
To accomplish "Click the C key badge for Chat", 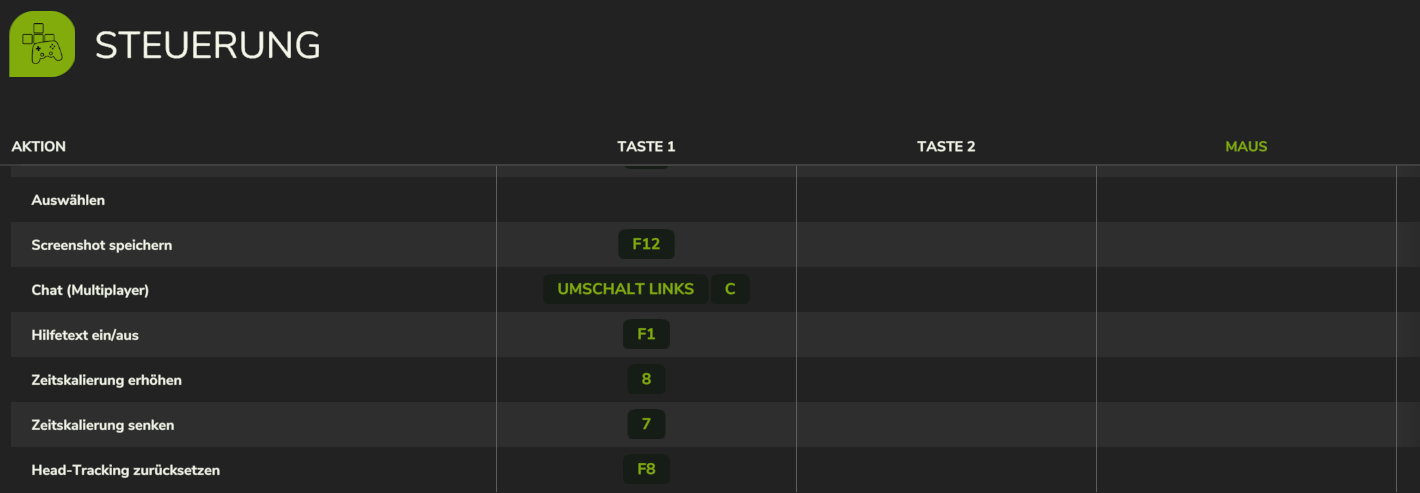I will click(x=730, y=290).
